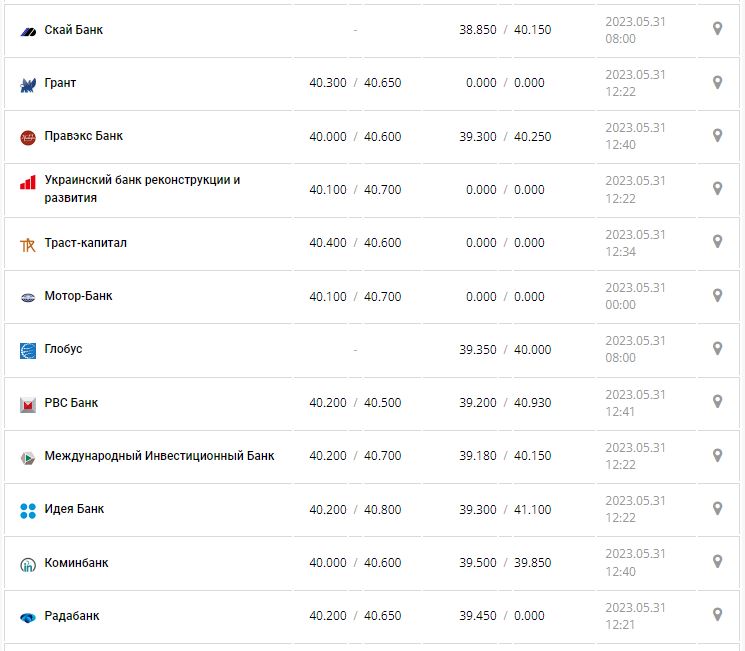Select the РВС Банк logo icon
Screen dimensions: 745x651
pyautogui.click(x=28, y=404)
